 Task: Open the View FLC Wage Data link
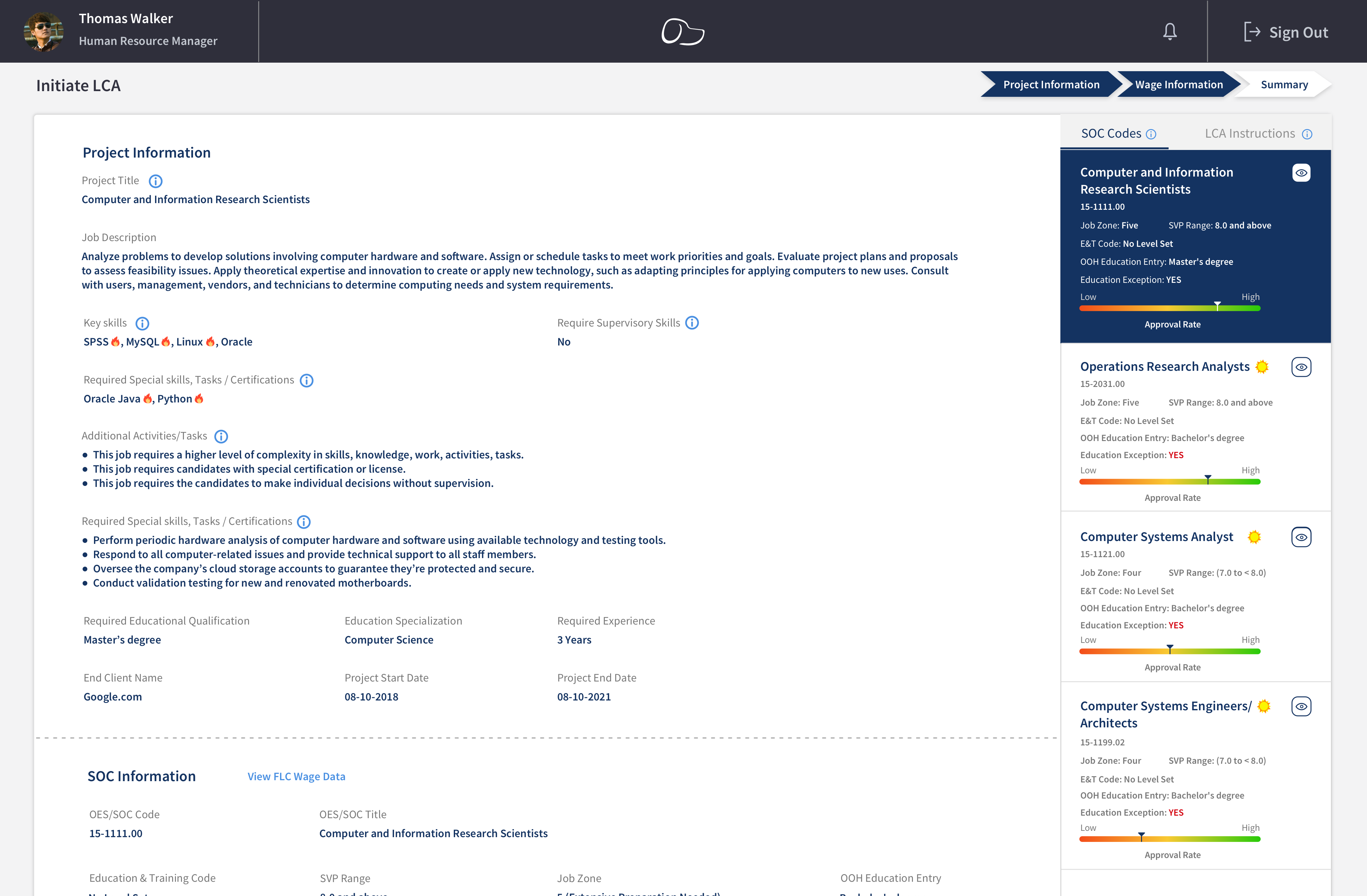(296, 776)
